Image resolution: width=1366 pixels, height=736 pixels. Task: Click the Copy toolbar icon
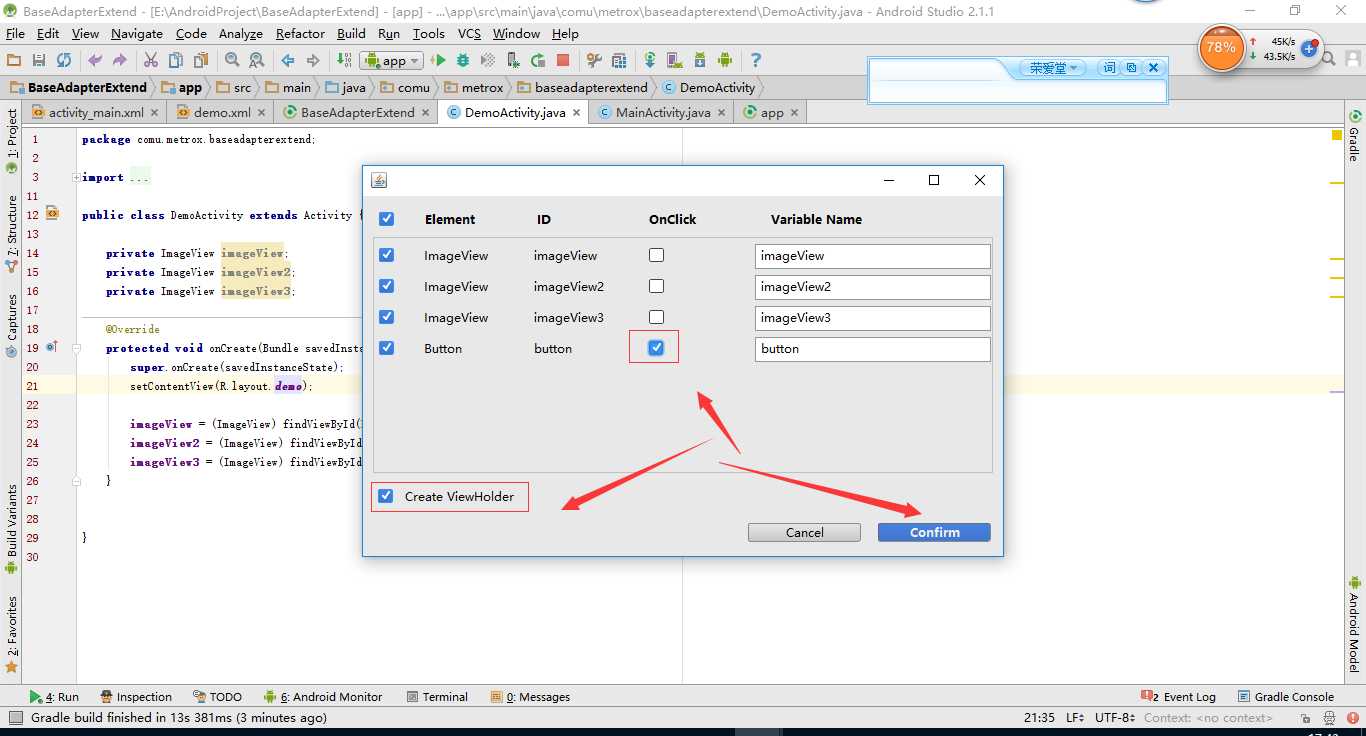[x=176, y=60]
